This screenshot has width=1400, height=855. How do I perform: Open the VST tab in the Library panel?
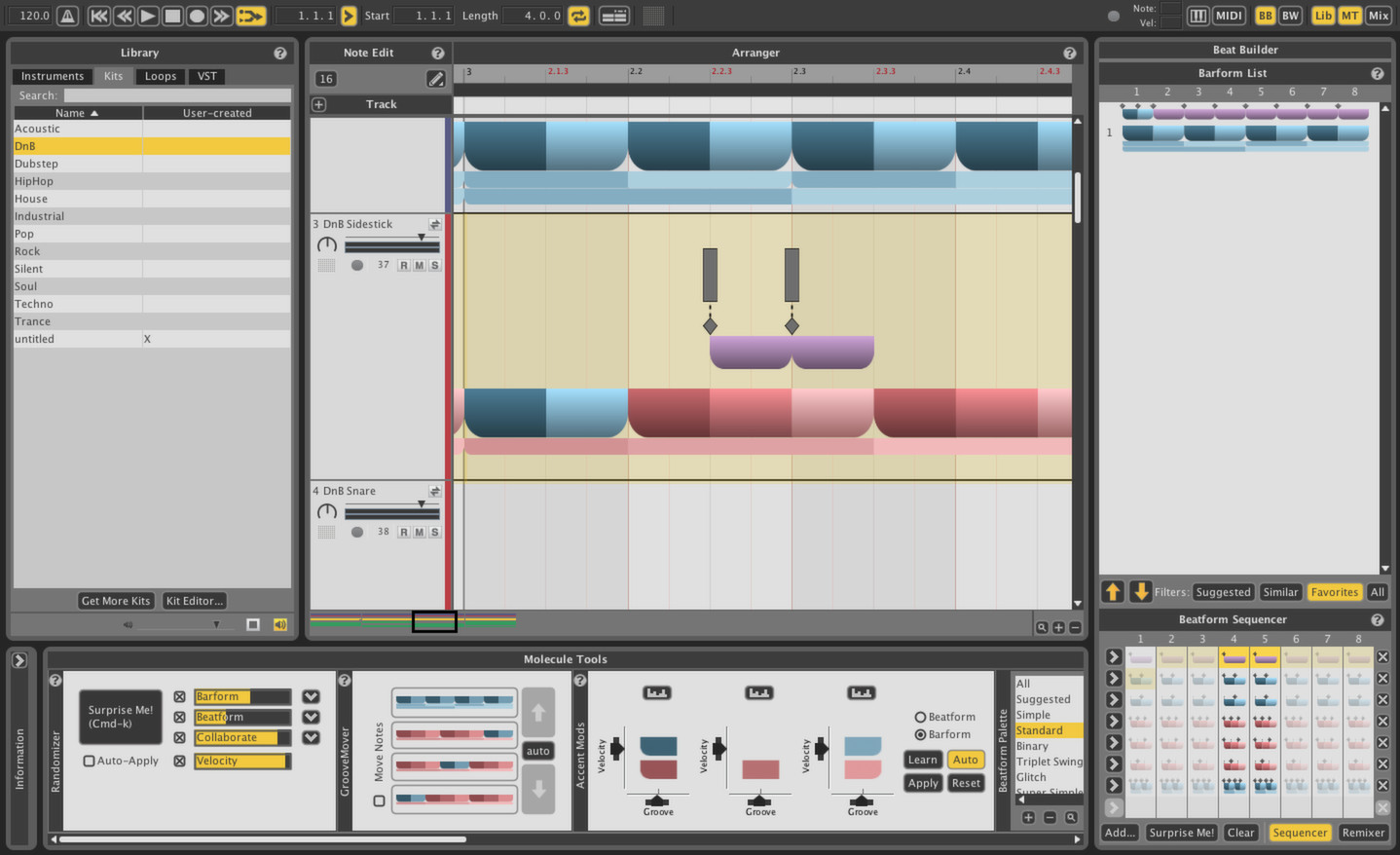point(206,76)
